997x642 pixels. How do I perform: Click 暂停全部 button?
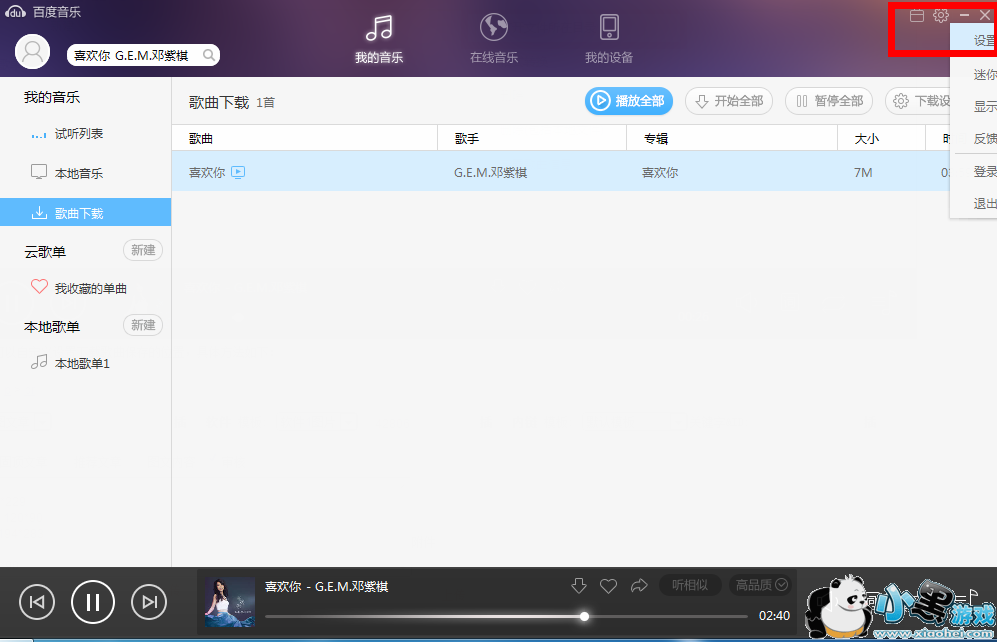[x=829, y=101]
